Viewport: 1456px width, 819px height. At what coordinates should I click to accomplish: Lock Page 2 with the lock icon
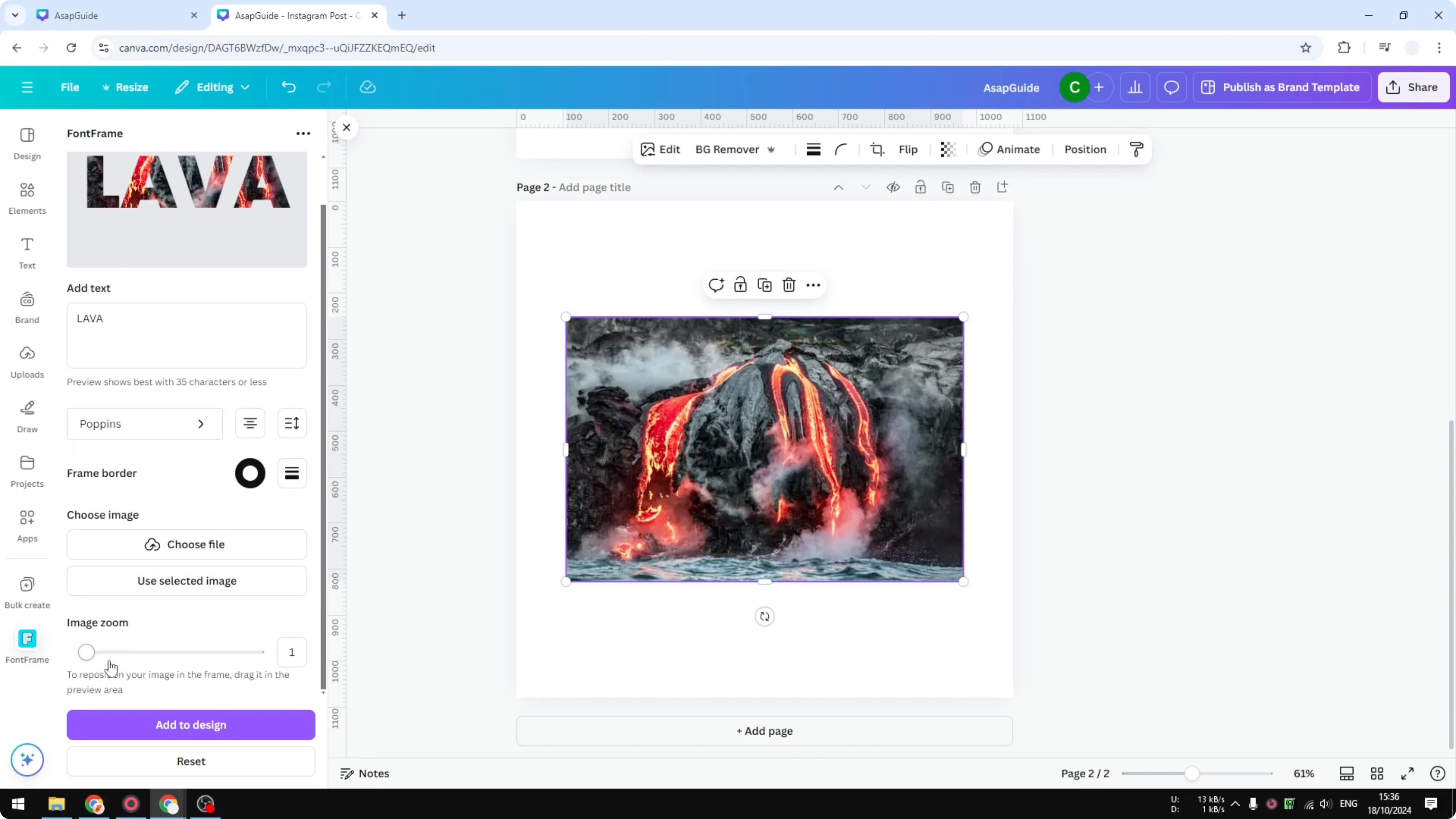point(920,187)
